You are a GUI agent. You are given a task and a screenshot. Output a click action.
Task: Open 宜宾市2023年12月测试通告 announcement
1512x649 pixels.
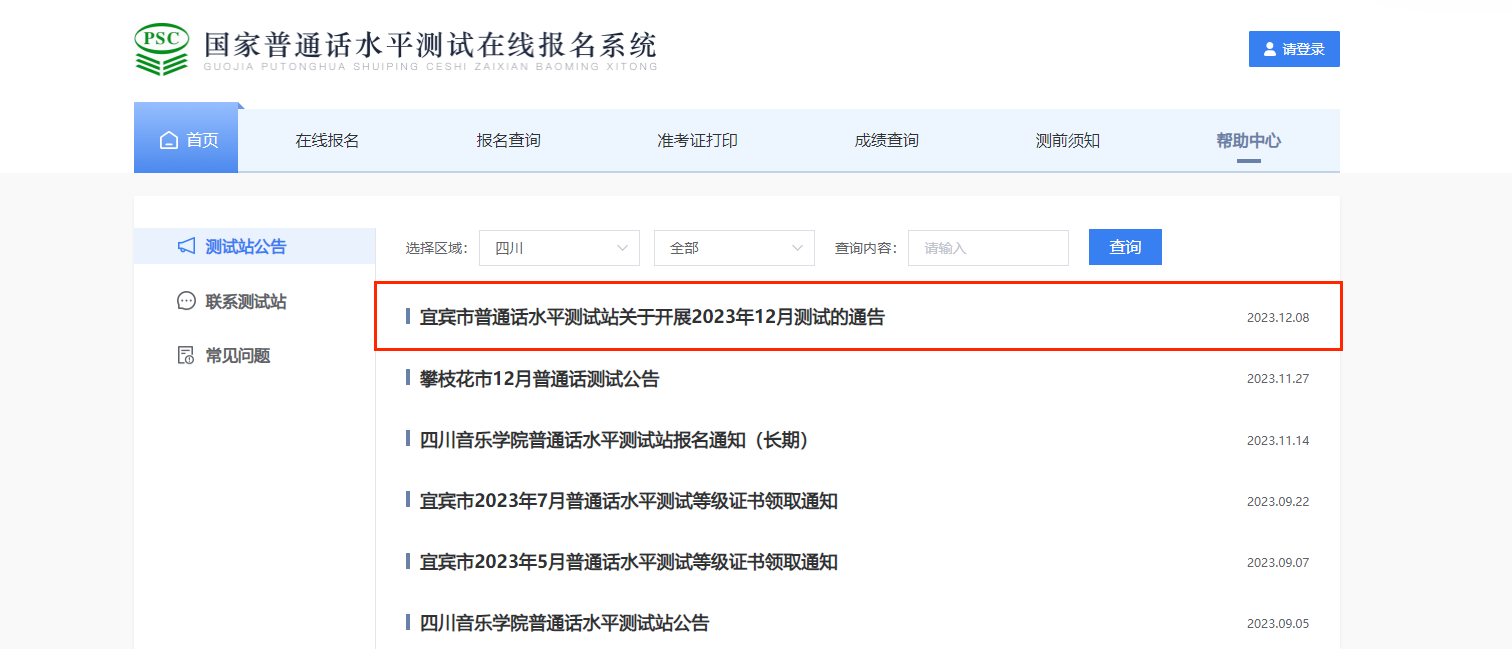pyautogui.click(x=652, y=318)
